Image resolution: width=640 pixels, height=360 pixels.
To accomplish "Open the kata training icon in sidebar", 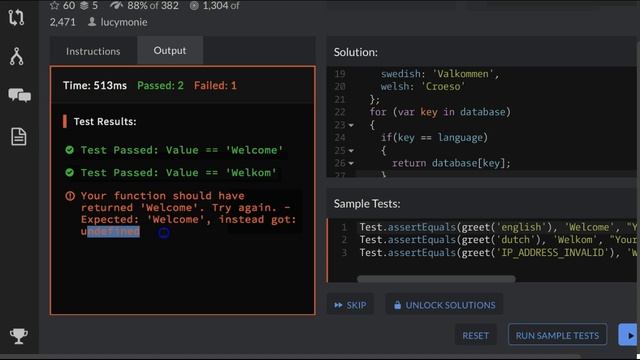I will pyautogui.click(x=16, y=18).
